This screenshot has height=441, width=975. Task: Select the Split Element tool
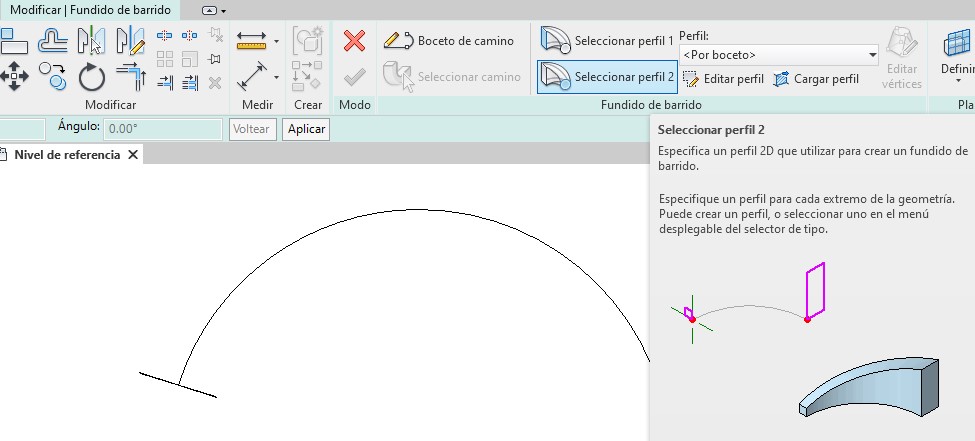point(165,37)
